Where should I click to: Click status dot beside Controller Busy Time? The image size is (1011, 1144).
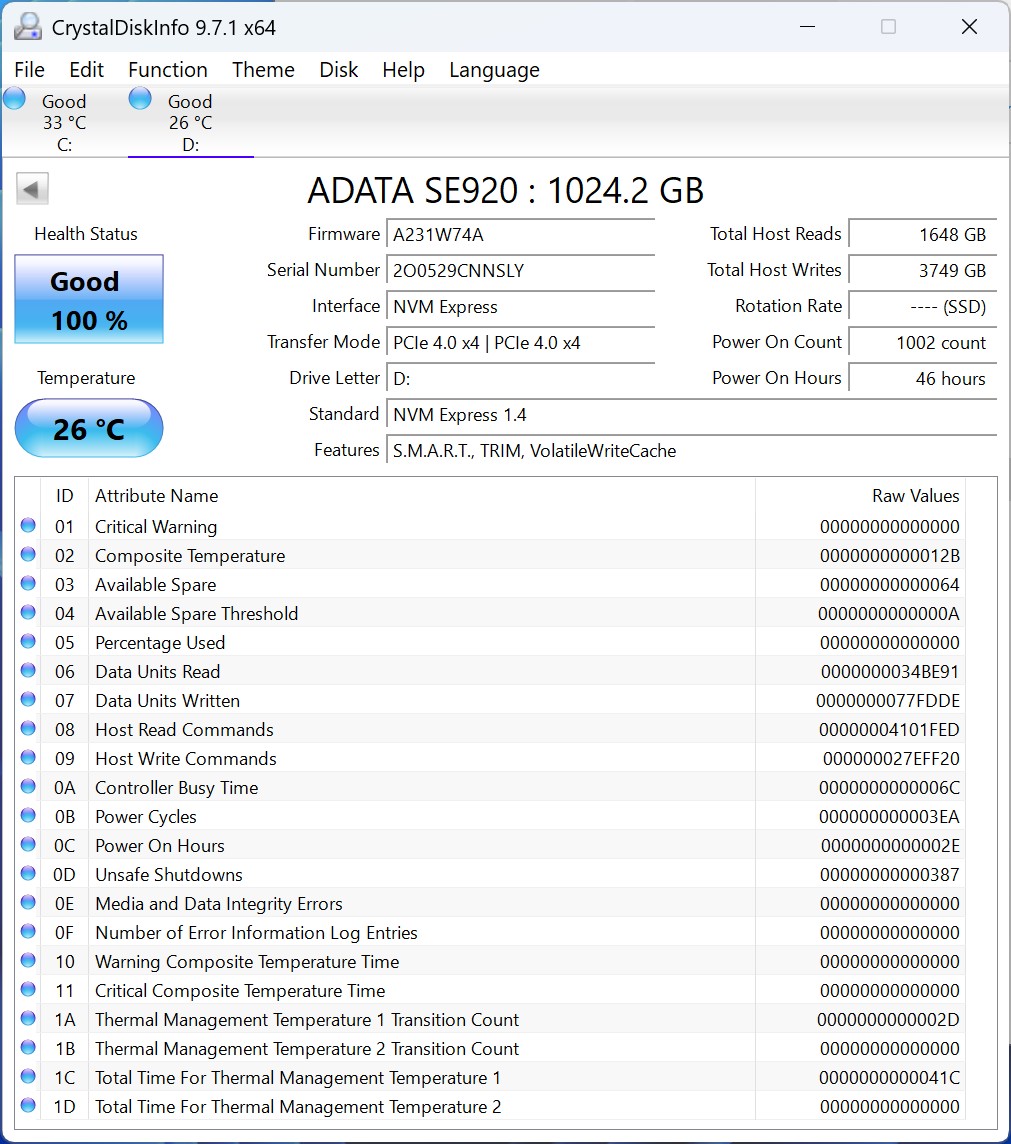pos(28,786)
